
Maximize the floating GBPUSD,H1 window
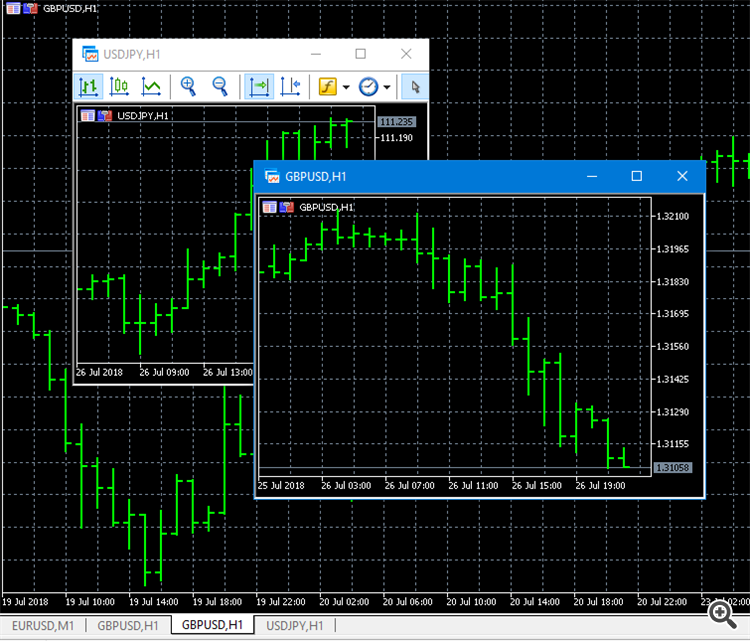click(x=637, y=176)
